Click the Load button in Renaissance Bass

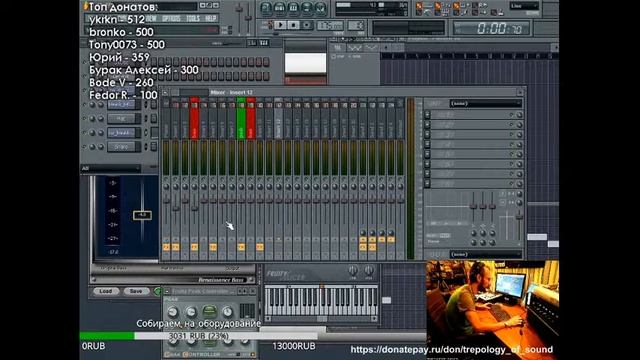[106, 291]
